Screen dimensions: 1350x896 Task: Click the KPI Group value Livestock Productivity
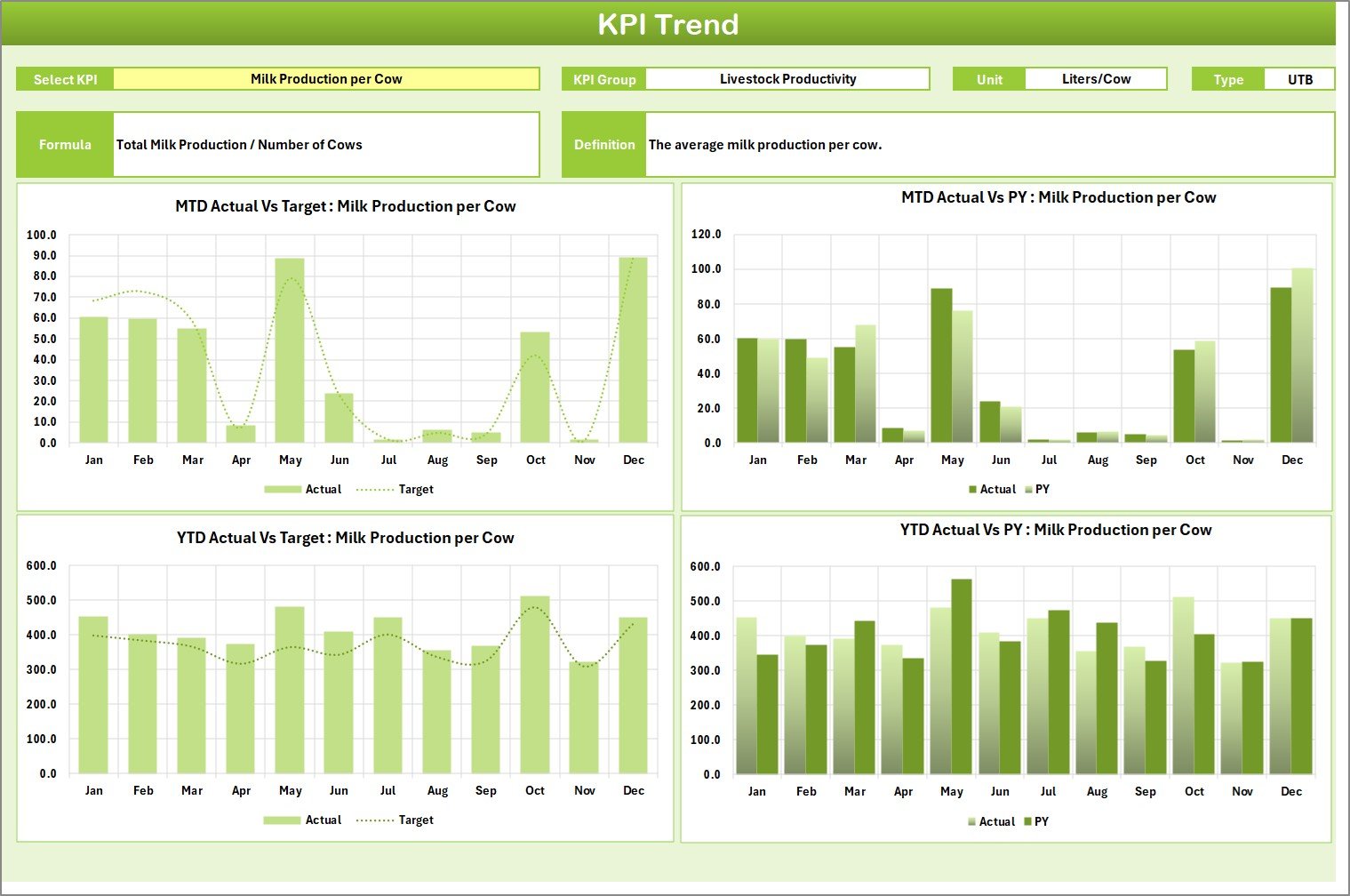[x=787, y=79]
